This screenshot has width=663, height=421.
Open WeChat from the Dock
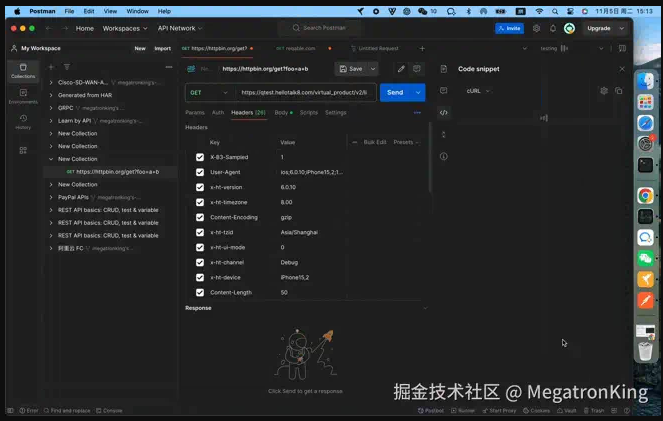tap(645, 258)
